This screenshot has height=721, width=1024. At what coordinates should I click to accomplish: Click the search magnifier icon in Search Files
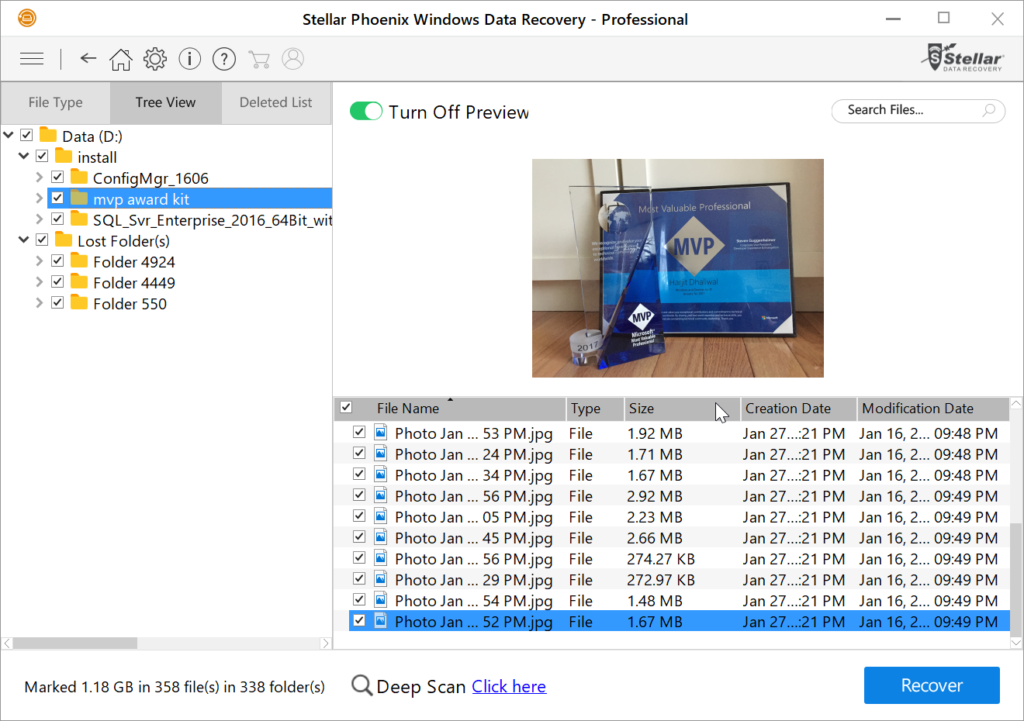[x=989, y=110]
